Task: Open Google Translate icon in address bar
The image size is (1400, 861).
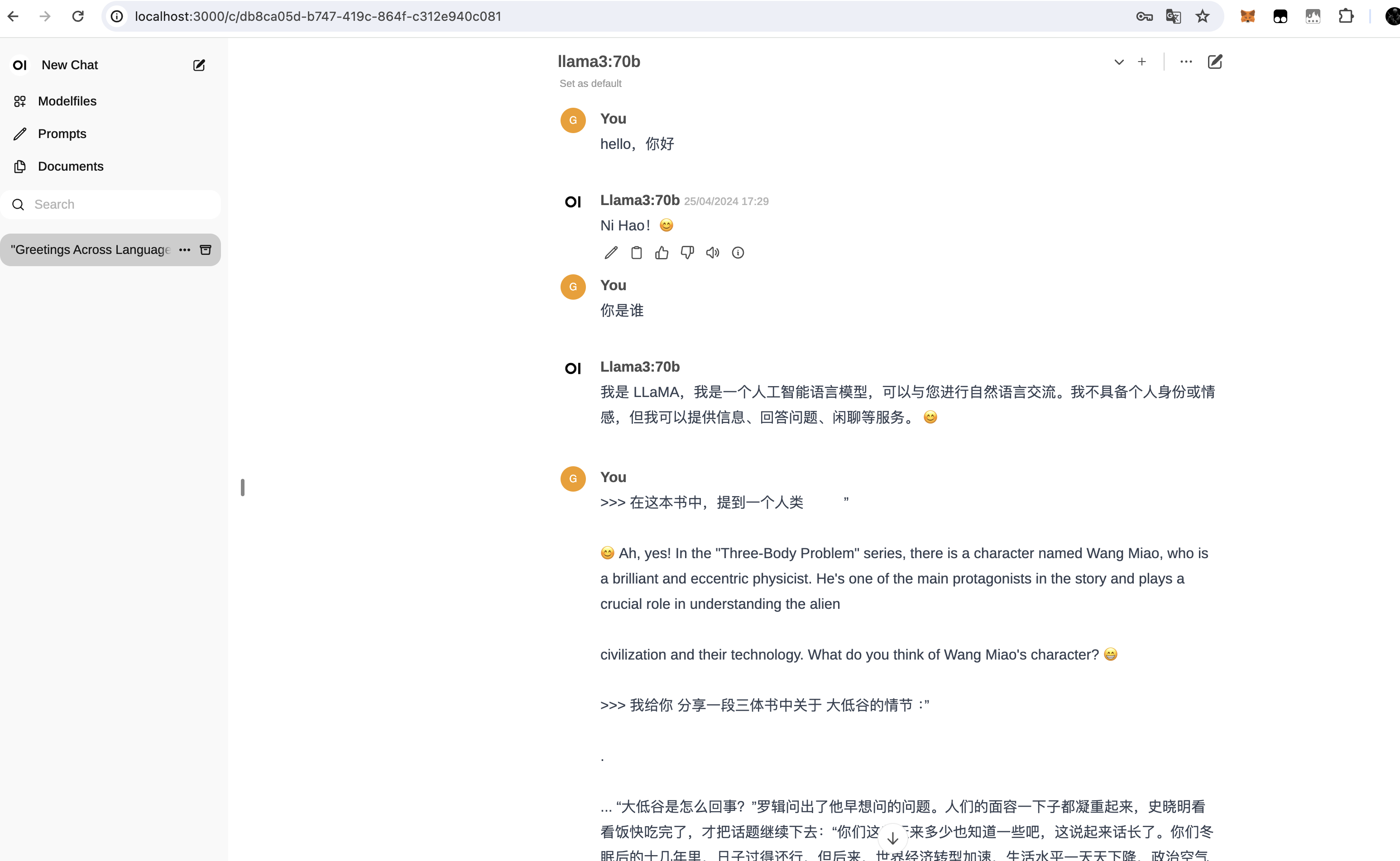Action: pyautogui.click(x=1173, y=16)
